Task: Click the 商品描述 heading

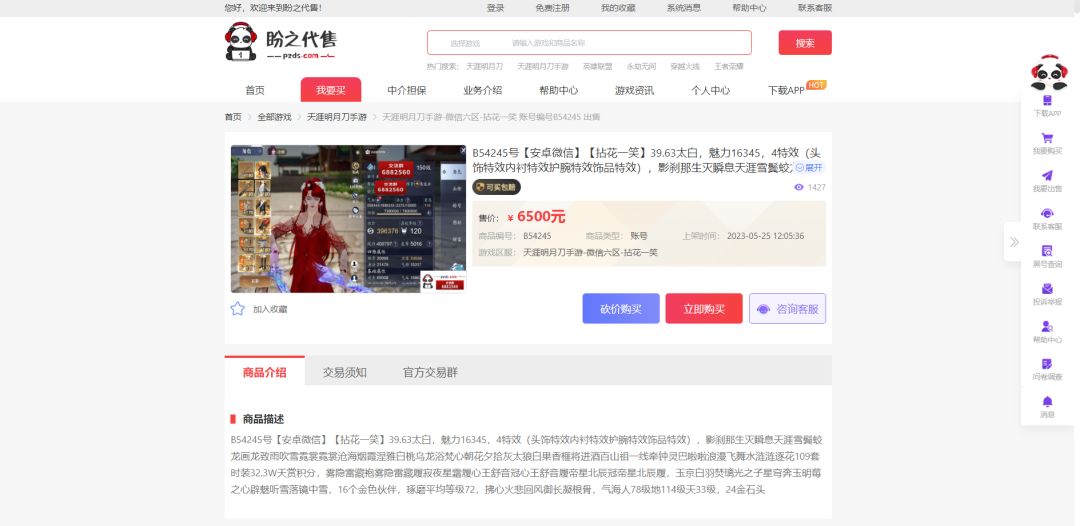Action: point(263,419)
